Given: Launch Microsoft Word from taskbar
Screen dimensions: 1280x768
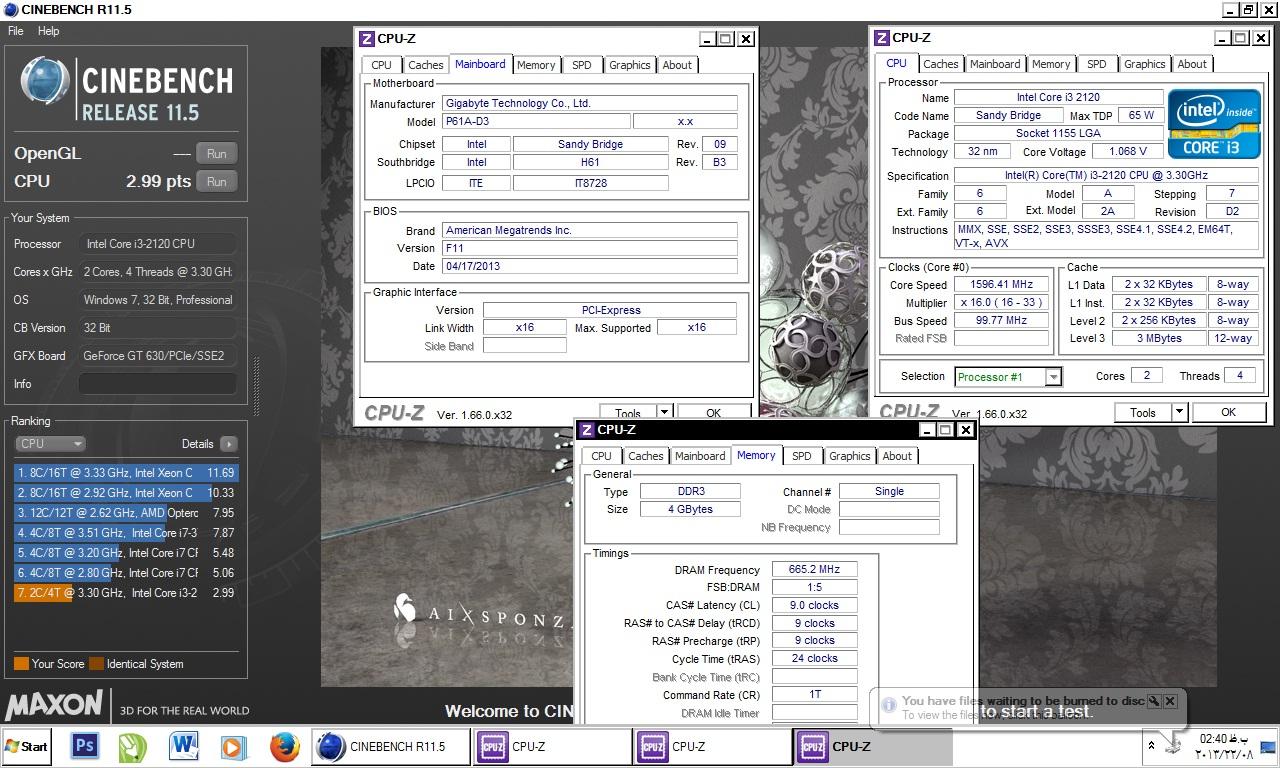Looking at the screenshot, I should point(184,746).
